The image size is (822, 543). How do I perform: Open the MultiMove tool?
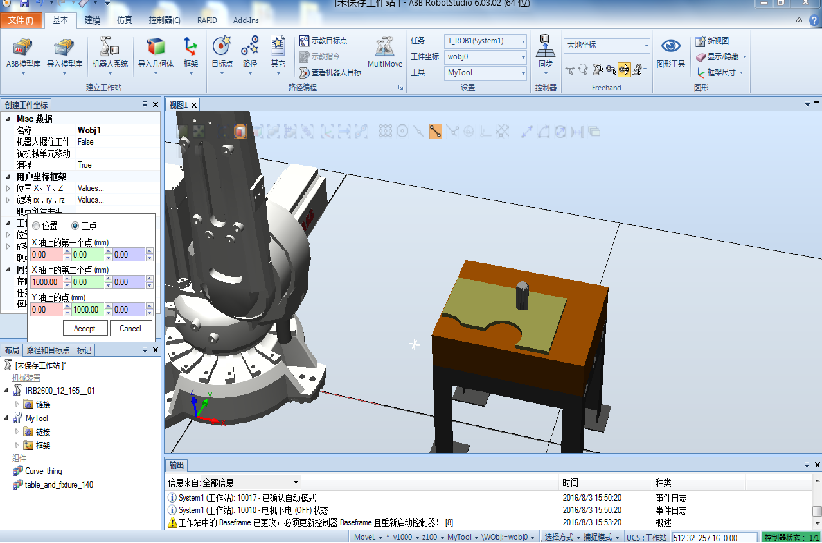click(x=384, y=53)
